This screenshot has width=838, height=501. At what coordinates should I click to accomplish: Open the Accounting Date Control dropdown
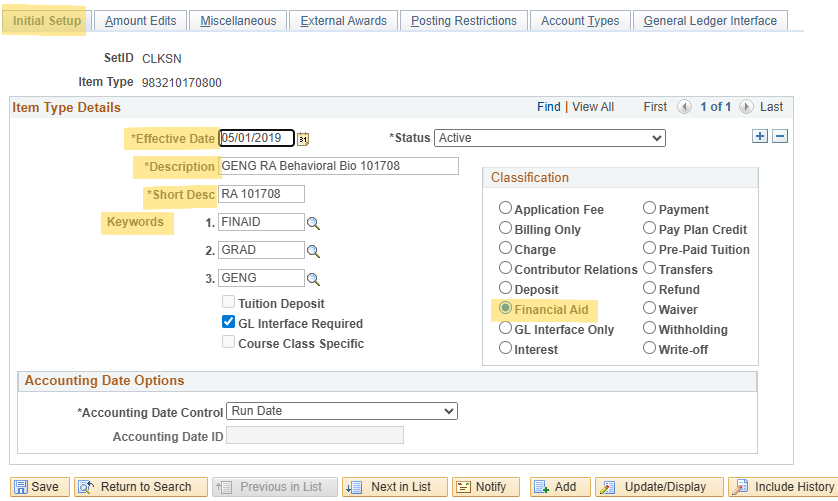click(341, 411)
